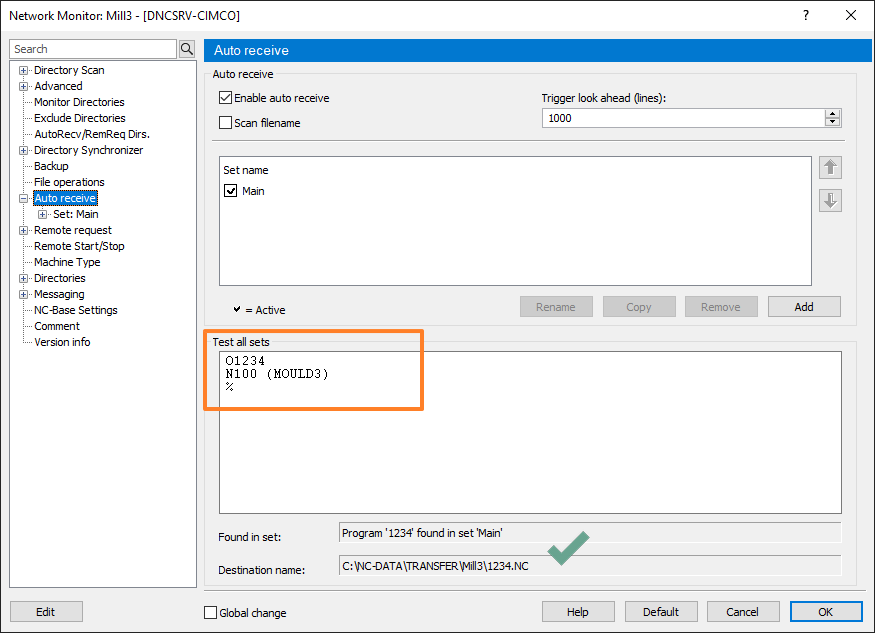The image size is (875, 633).
Task: Open Machine Type settings
Action: [x=67, y=262]
